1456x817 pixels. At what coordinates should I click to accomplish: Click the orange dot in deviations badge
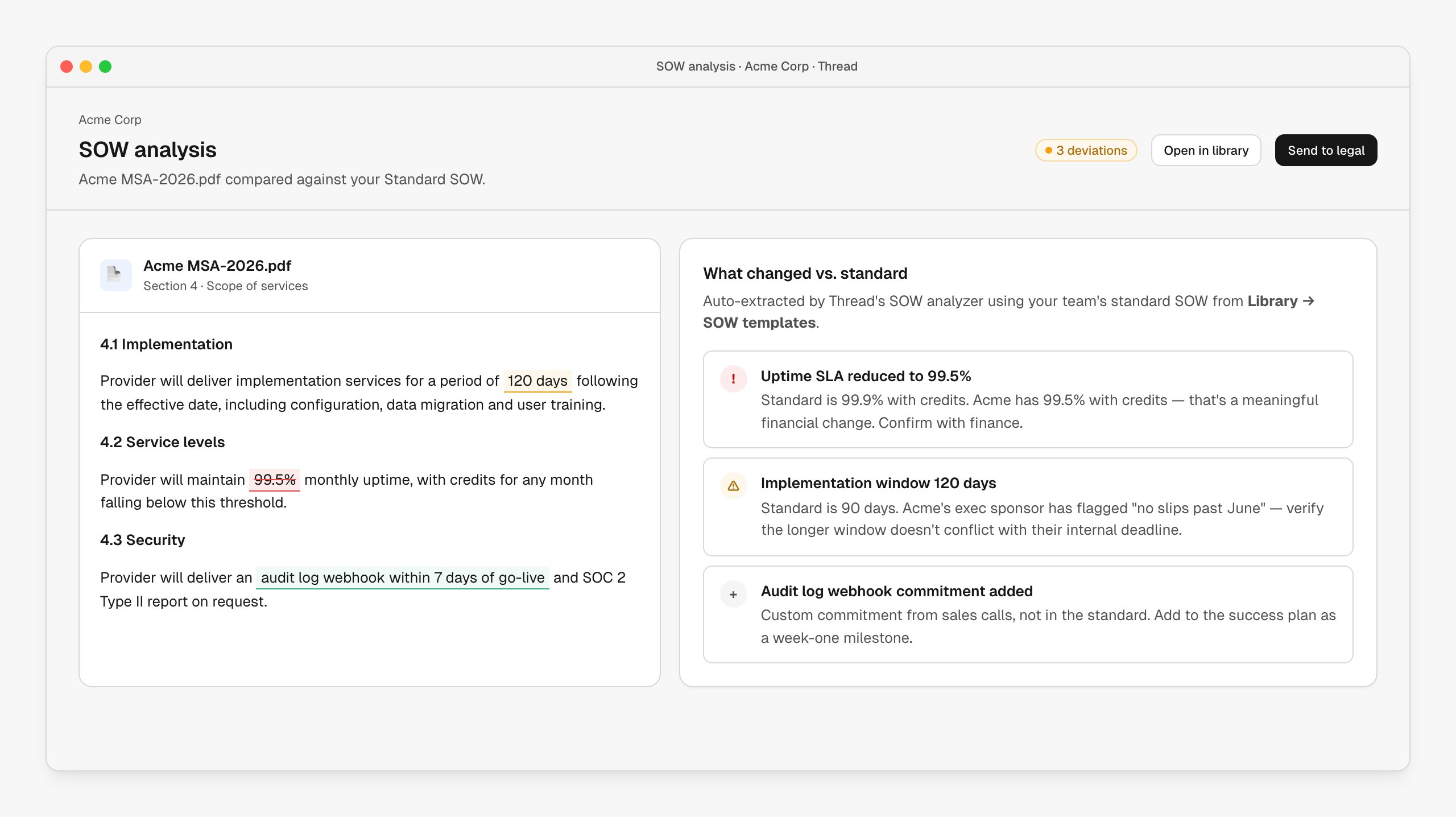(1048, 150)
